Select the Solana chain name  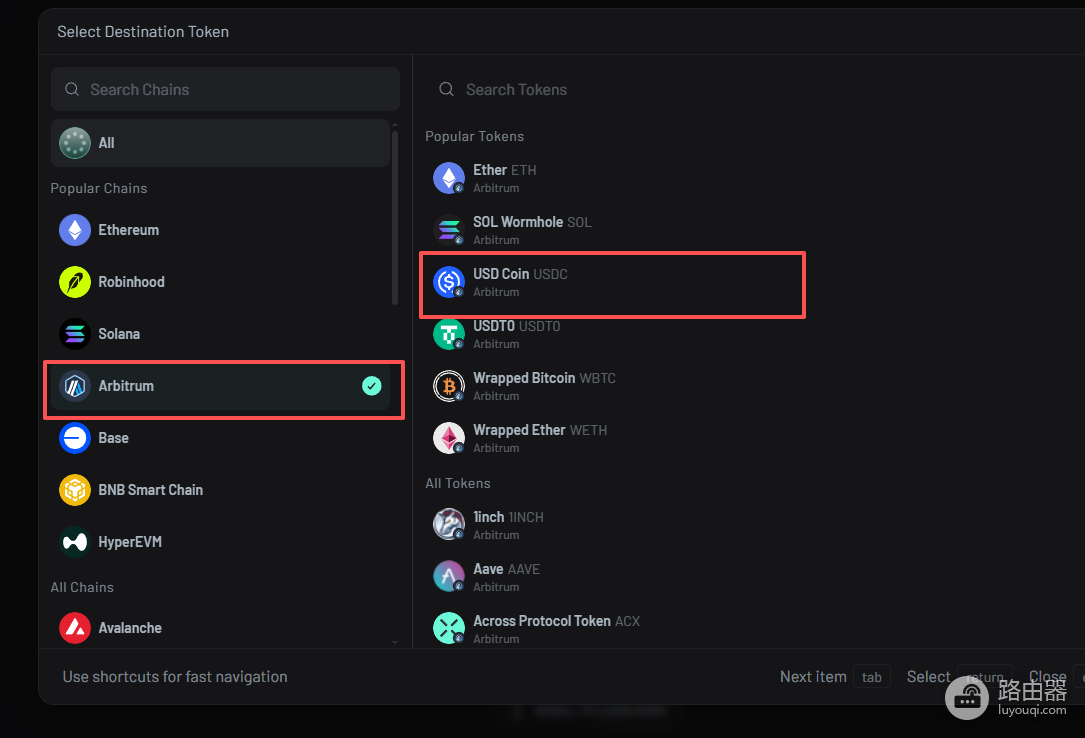(119, 334)
